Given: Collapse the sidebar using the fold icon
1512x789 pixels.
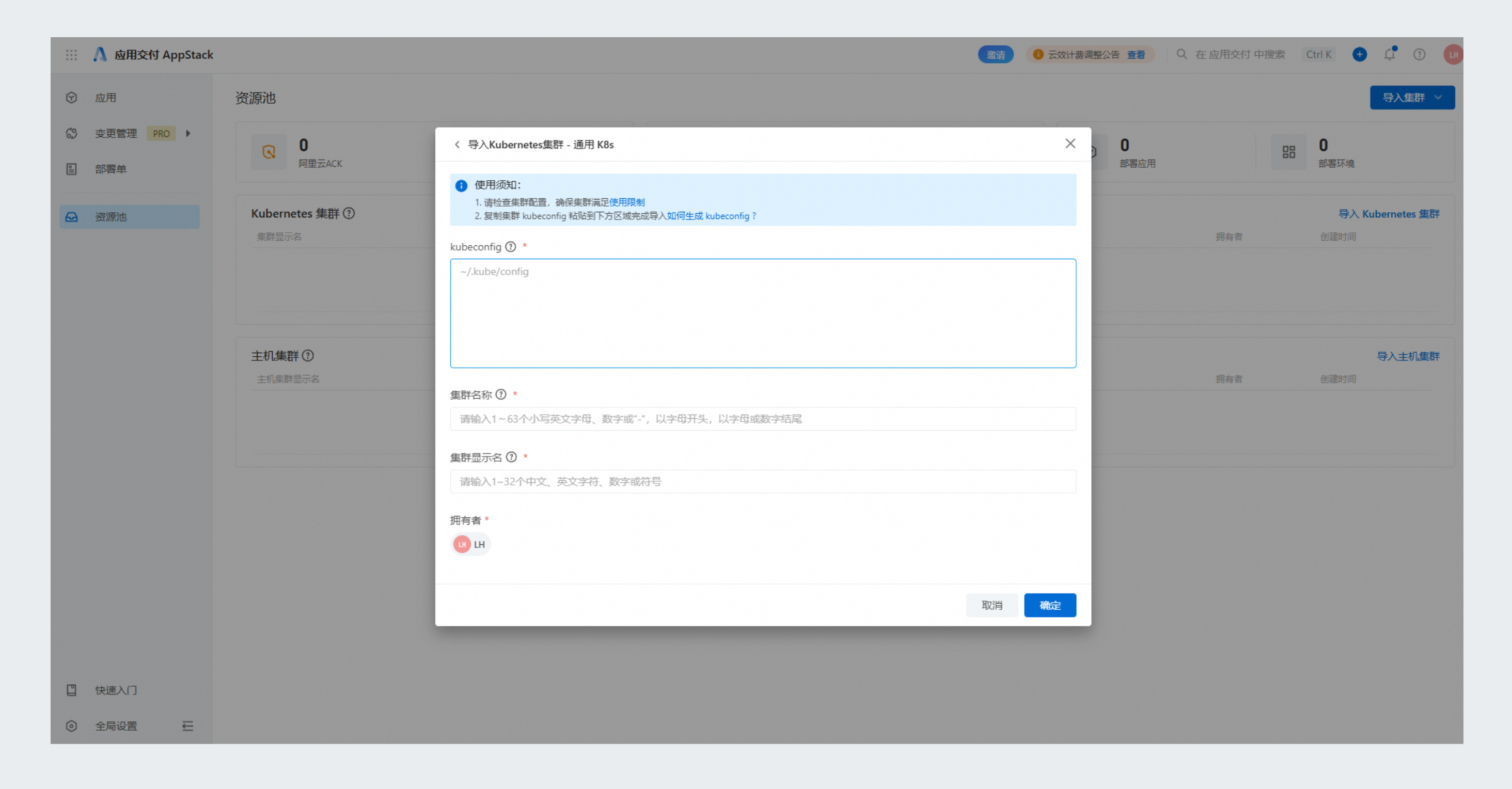Looking at the screenshot, I should click(x=187, y=726).
